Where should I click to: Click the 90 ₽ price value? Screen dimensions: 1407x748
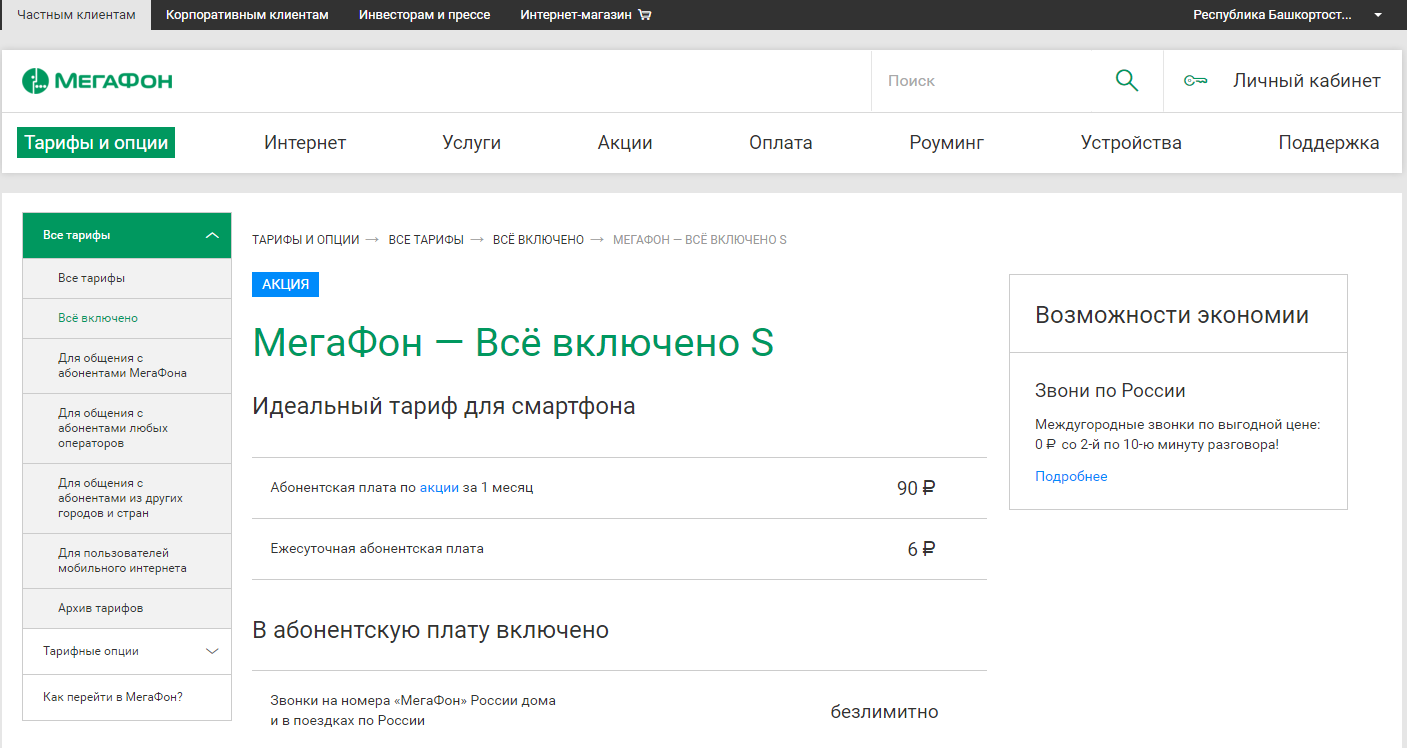(916, 488)
